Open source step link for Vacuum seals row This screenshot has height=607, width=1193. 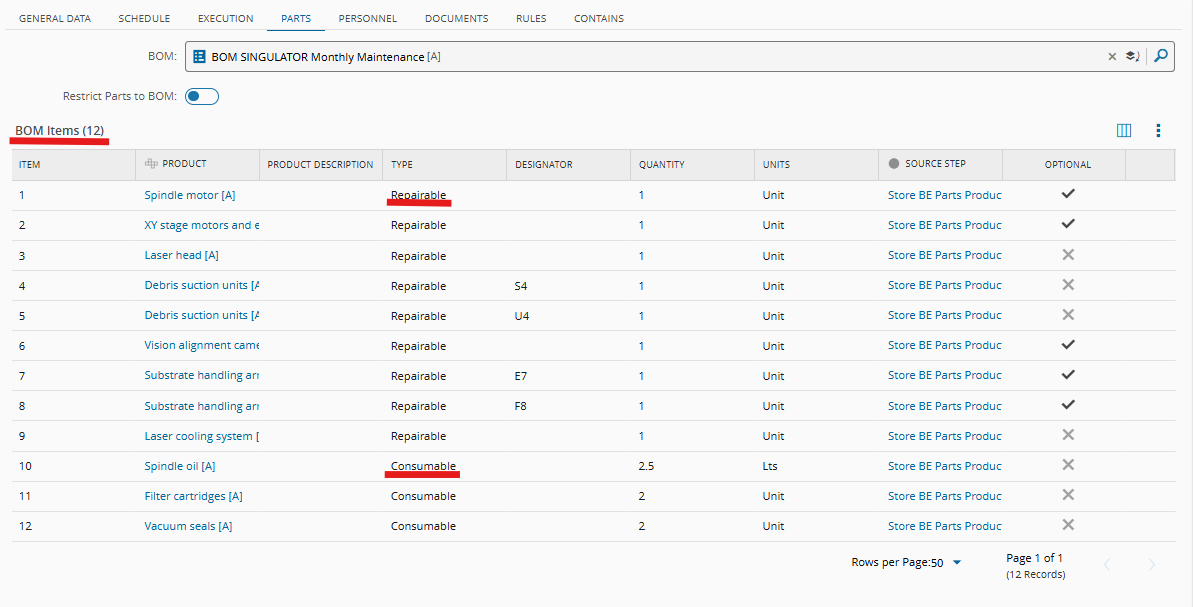click(x=945, y=526)
